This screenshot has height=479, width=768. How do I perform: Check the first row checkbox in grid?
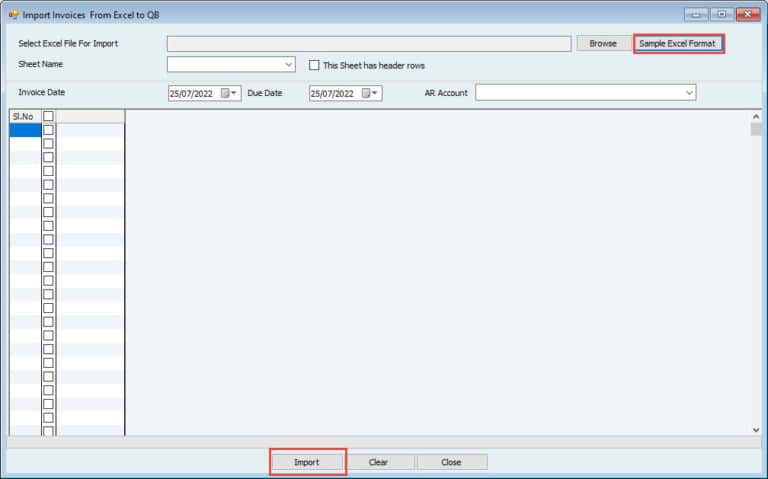pyautogui.click(x=48, y=130)
